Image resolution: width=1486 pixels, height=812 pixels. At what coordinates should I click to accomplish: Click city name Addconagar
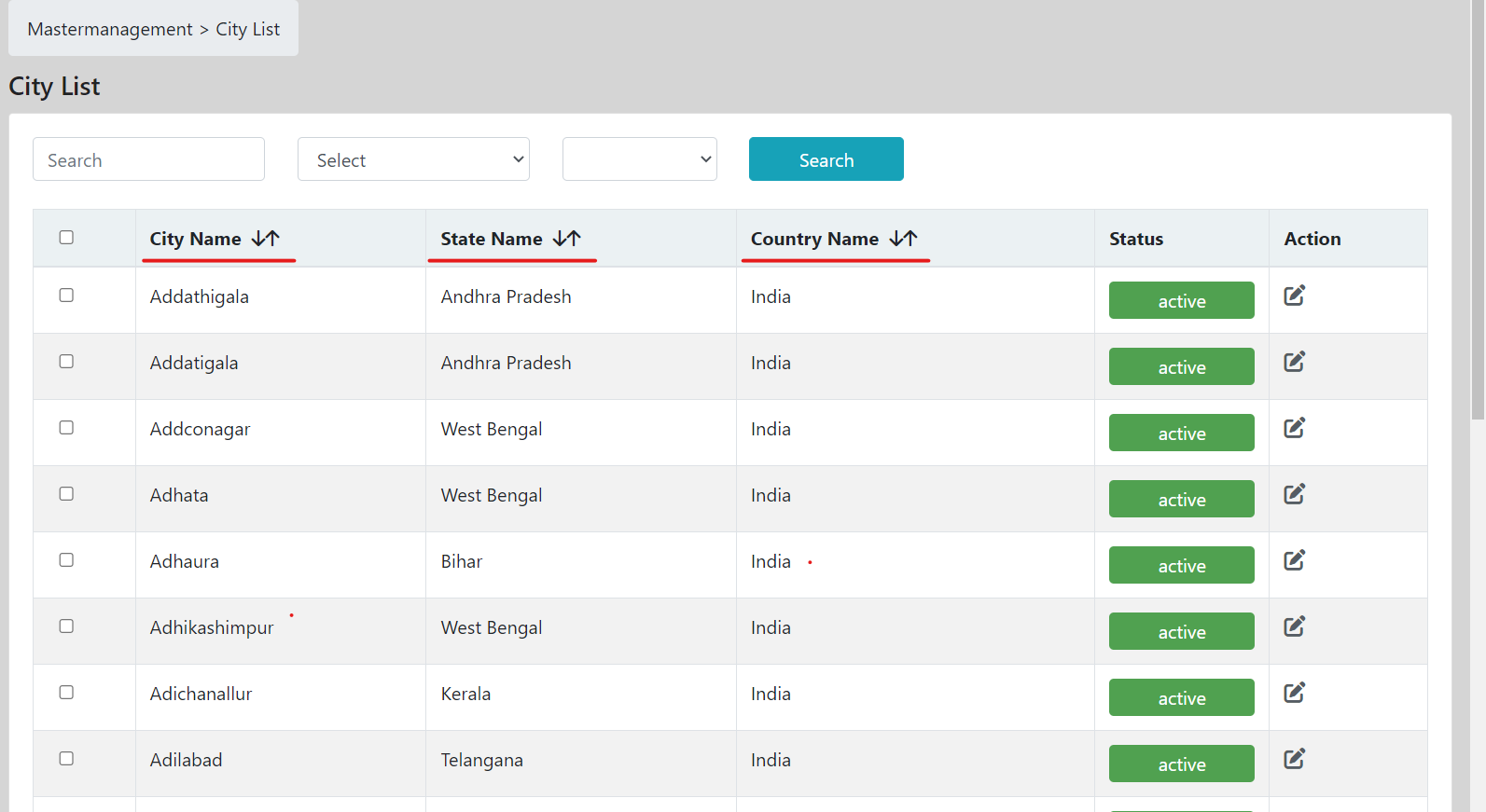click(201, 429)
